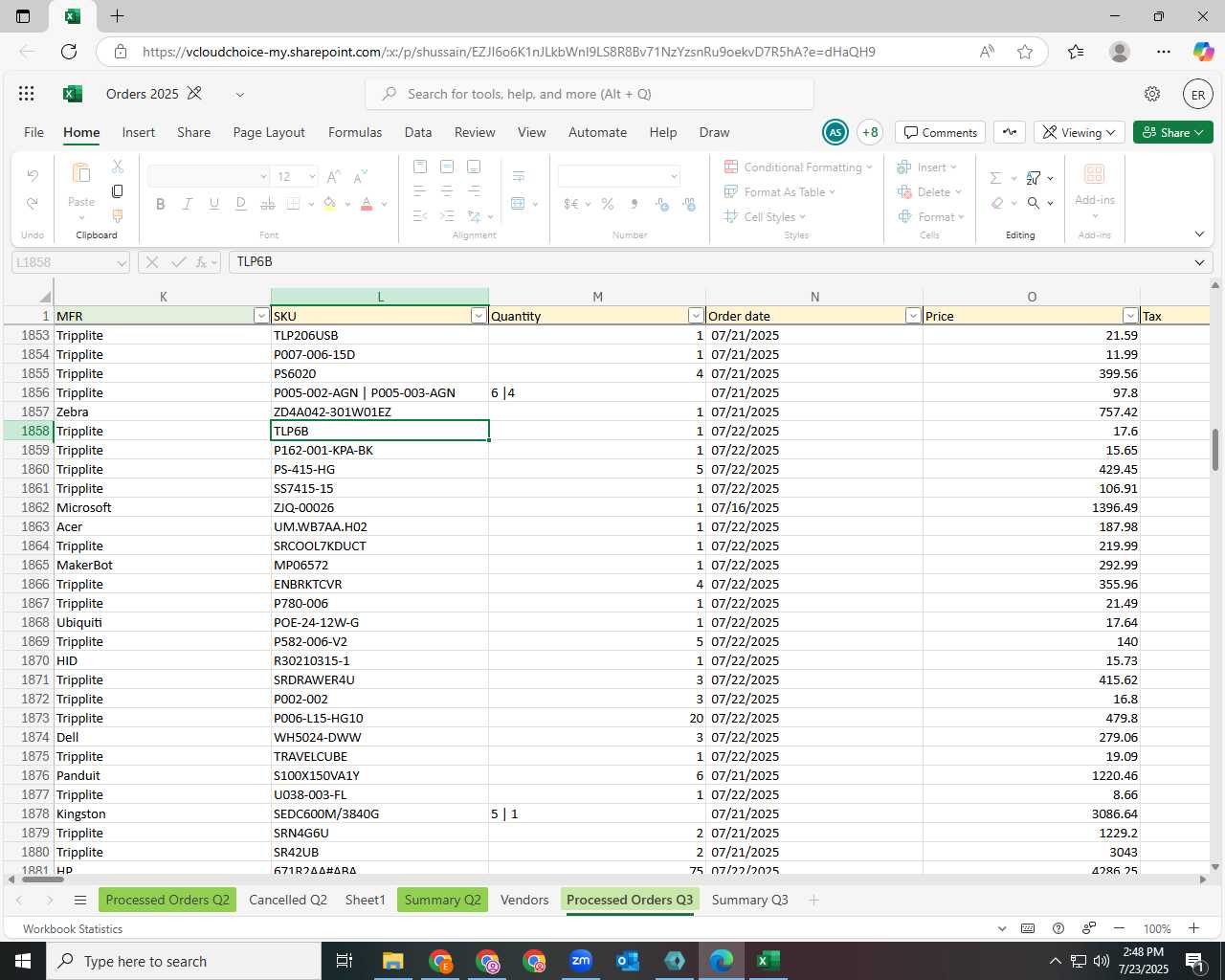Screen dimensions: 1225x980
Task: Click the AutoSum sigma icon
Action: (x=996, y=178)
